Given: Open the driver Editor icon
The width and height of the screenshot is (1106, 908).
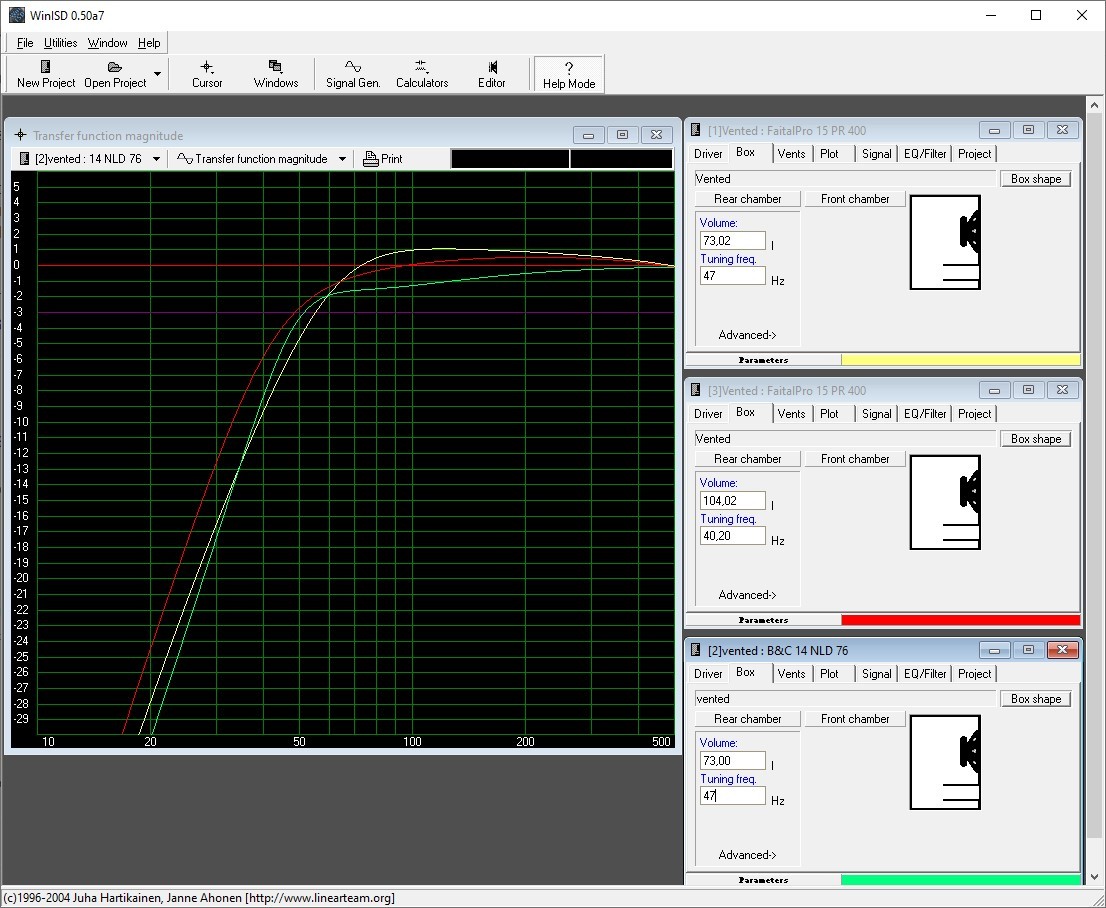Looking at the screenshot, I should point(491,67).
